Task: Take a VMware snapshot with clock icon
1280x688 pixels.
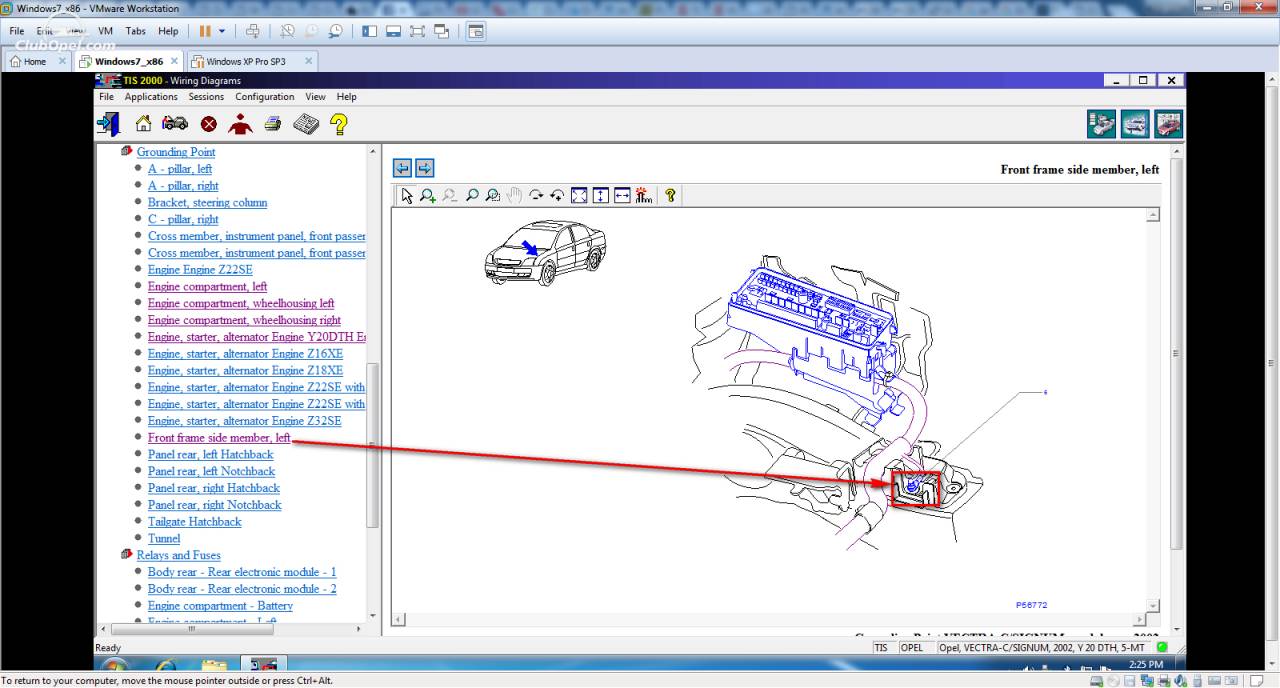Action: pos(287,31)
